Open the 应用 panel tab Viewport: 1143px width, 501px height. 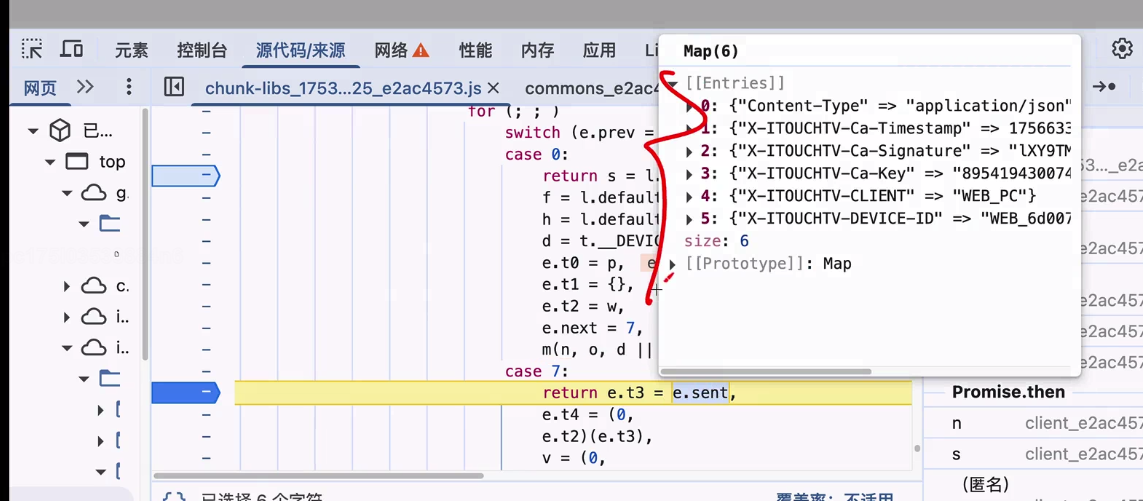click(599, 50)
